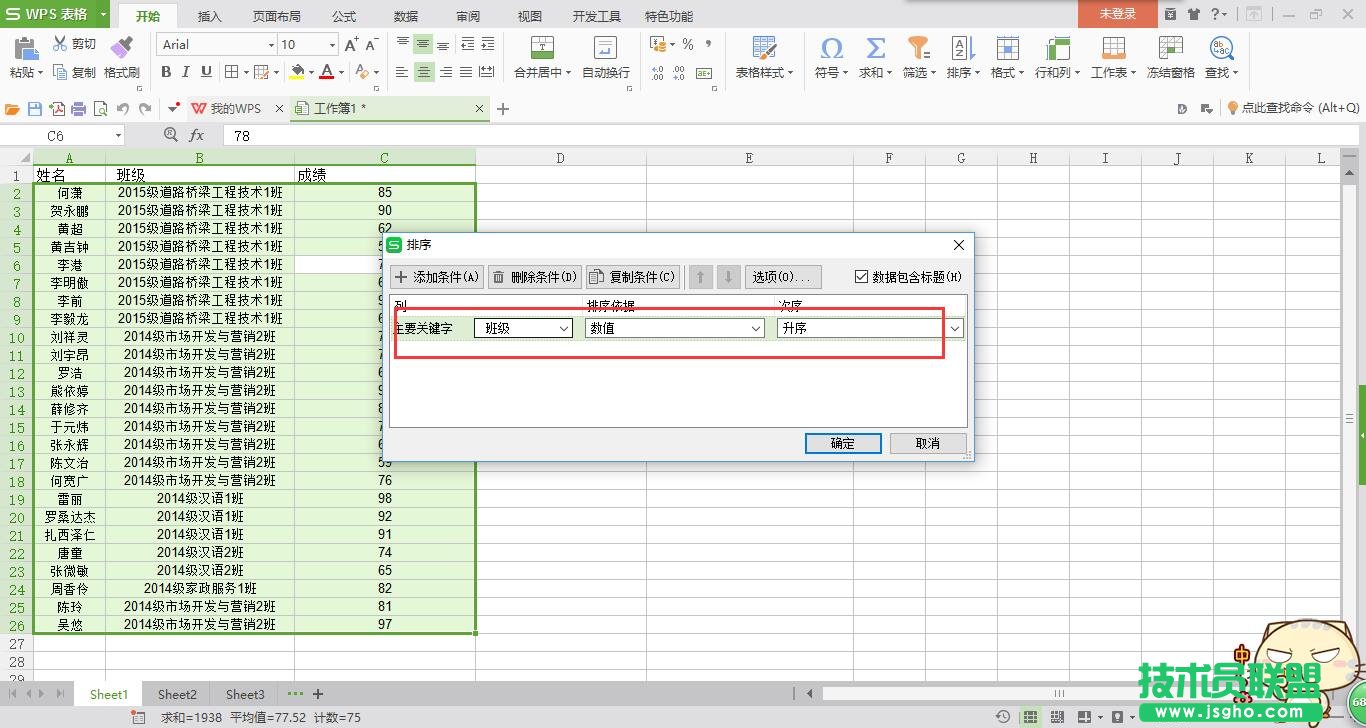Toggle Bold formatting button
Screen dimensions: 1366x728
tap(166, 72)
